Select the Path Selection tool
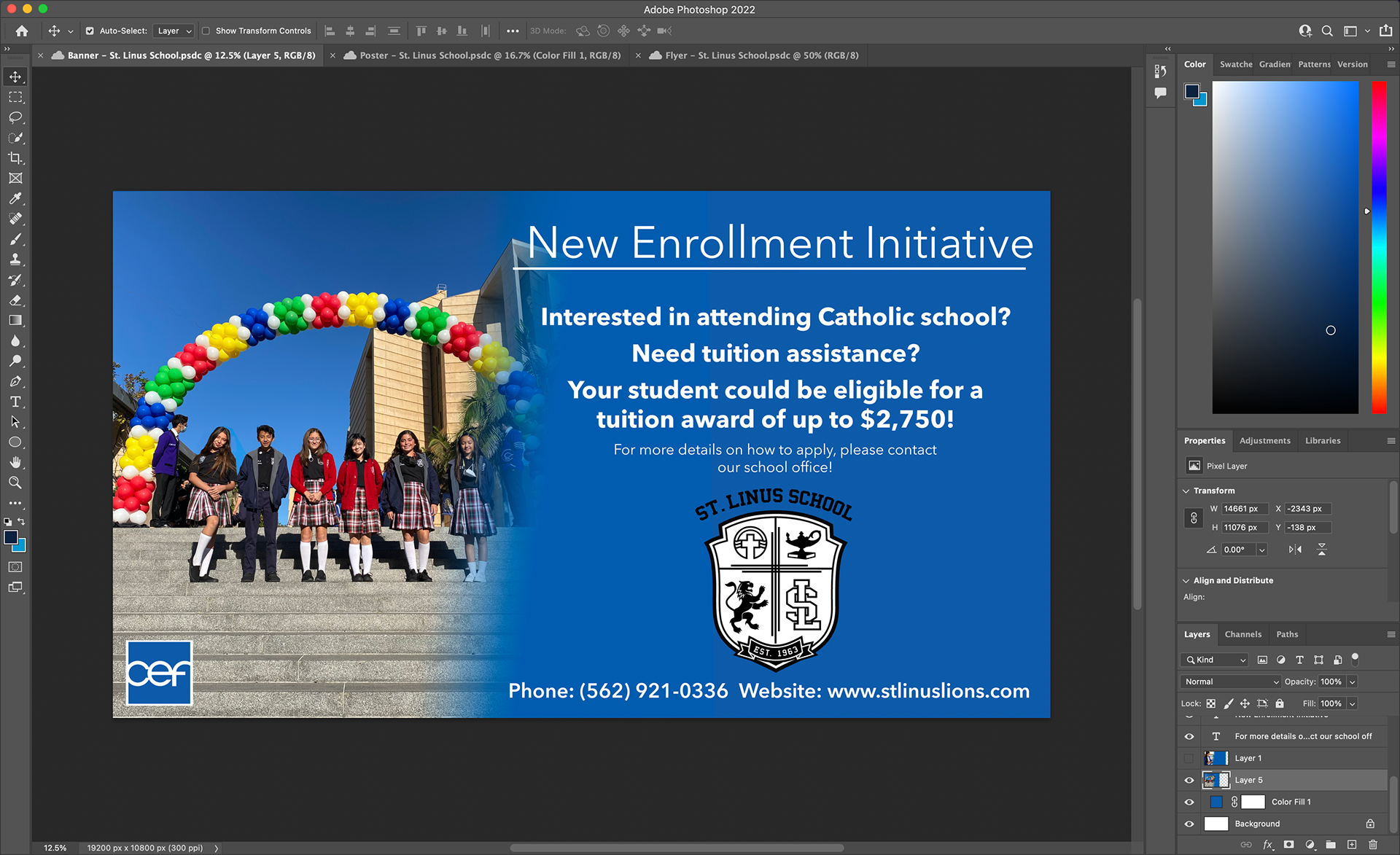Image resolution: width=1400 pixels, height=855 pixels. point(15,422)
